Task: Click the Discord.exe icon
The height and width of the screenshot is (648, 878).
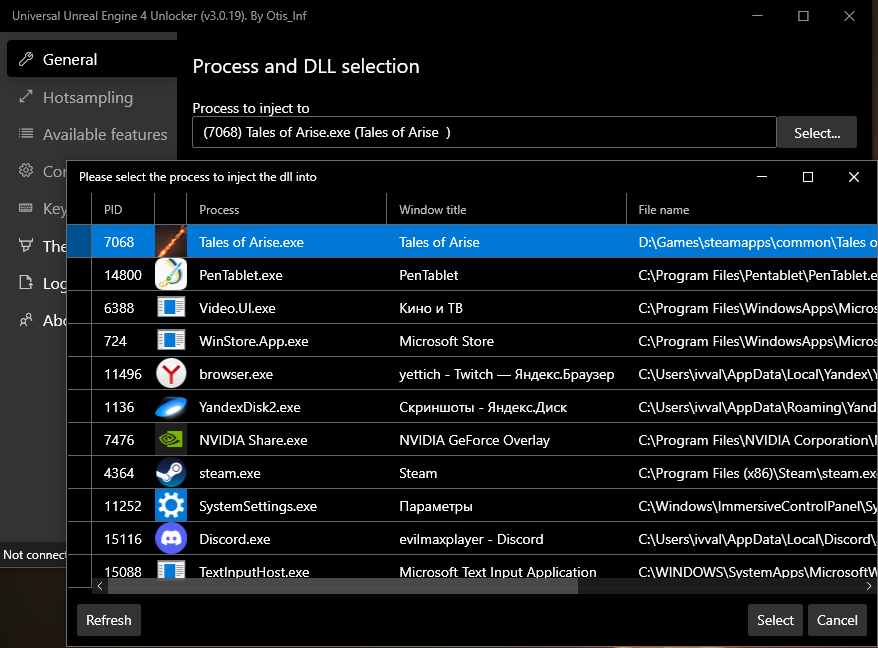Action: tap(171, 539)
